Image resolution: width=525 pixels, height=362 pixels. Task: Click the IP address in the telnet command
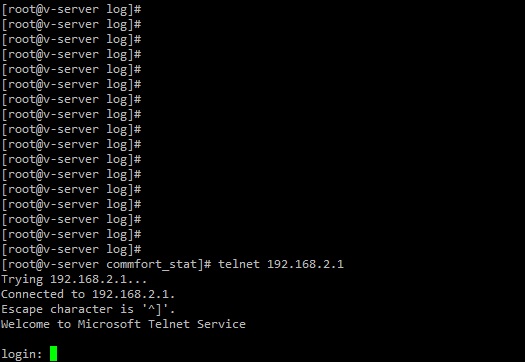(x=305, y=264)
